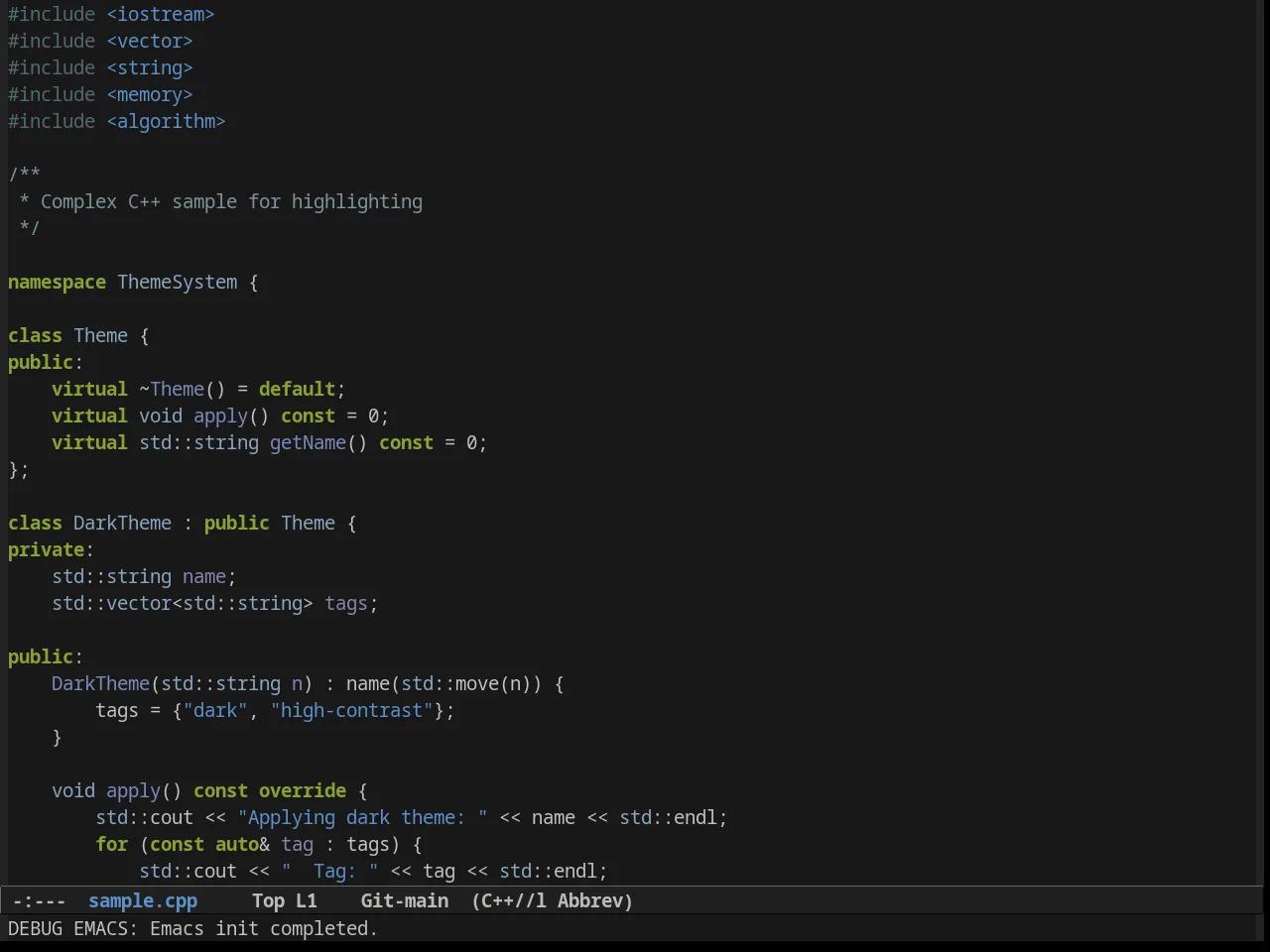Click 'apply' in 'virtual void apply() const = 0'
Image resolution: width=1270 pixels, height=952 pixels.
(220, 416)
